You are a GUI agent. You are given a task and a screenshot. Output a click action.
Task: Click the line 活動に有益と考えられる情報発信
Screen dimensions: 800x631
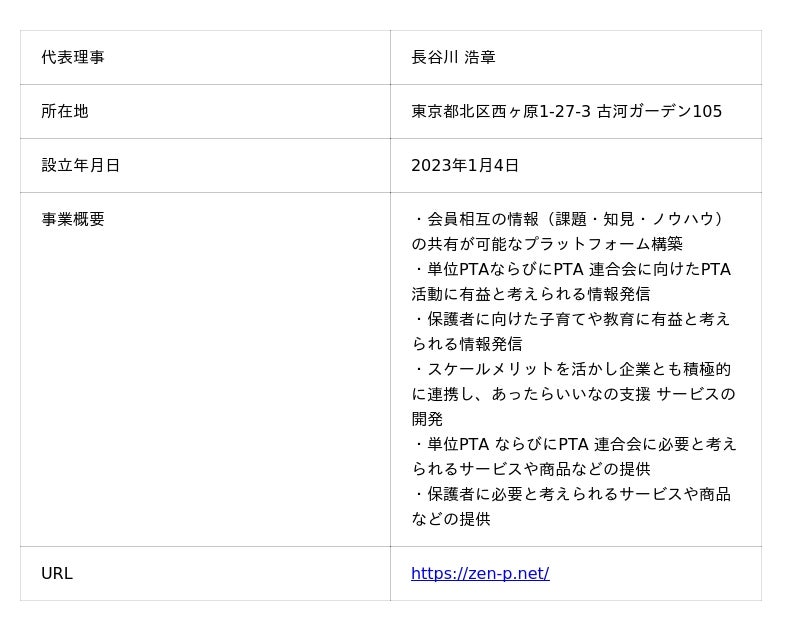point(530,294)
